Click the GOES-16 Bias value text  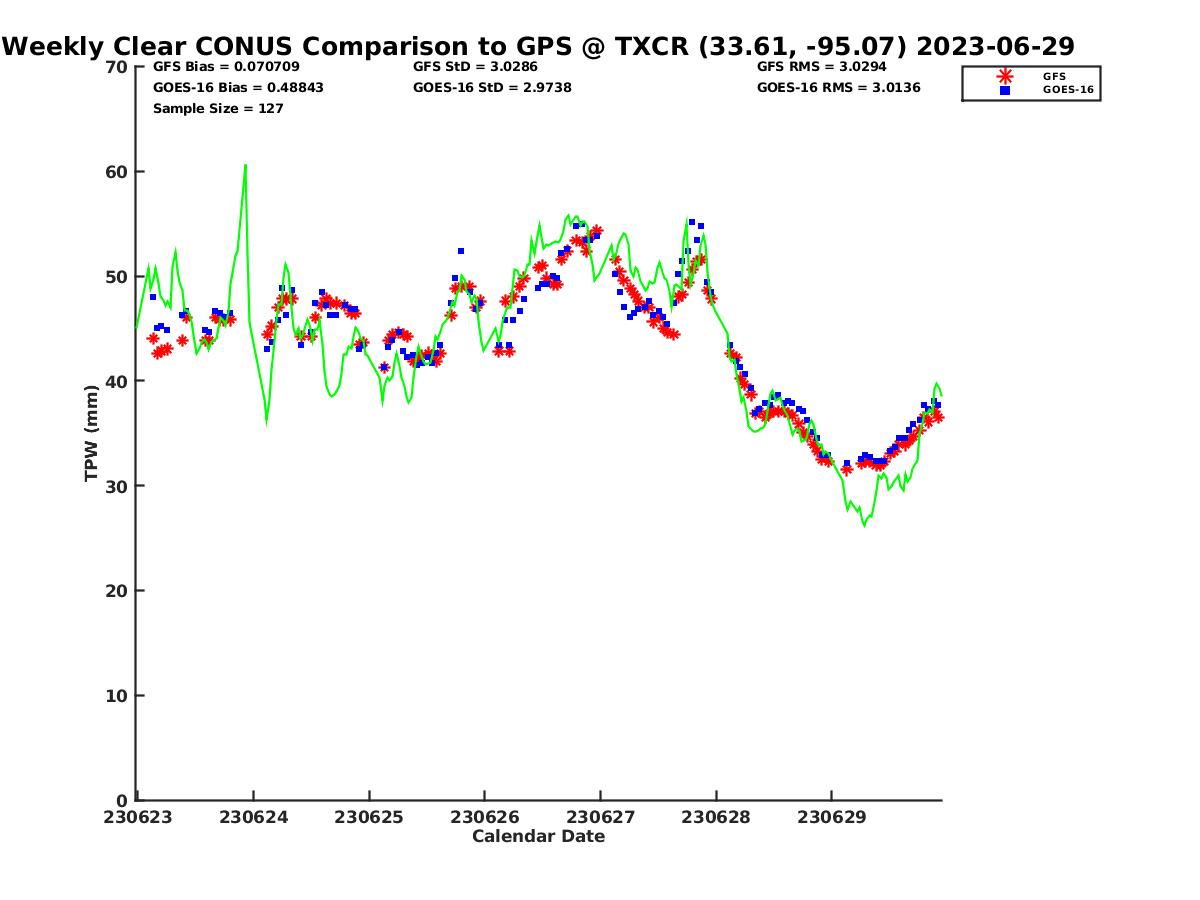click(238, 88)
